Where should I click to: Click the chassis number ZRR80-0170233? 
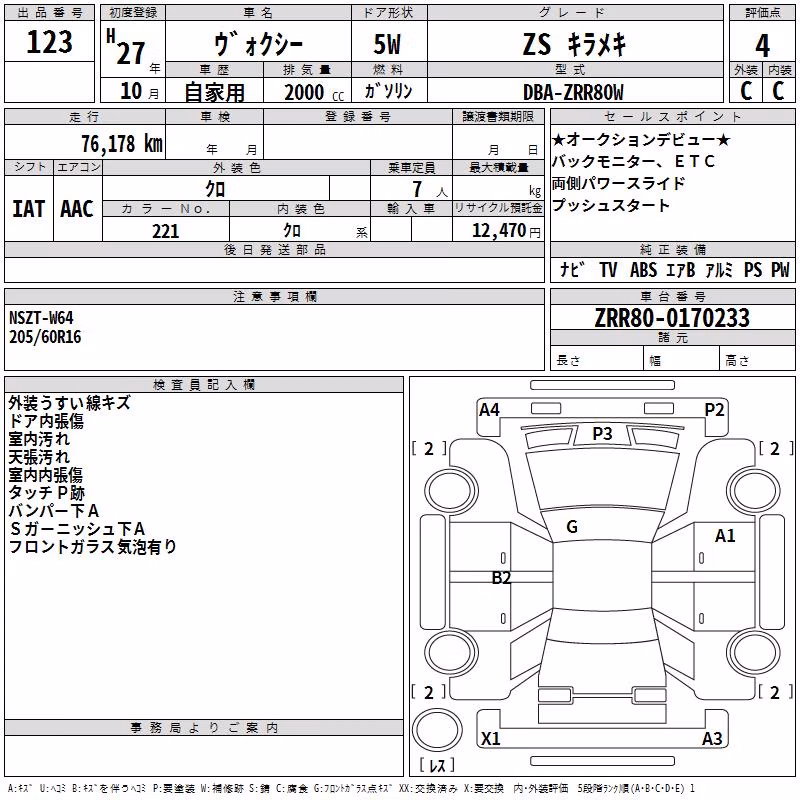[x=672, y=318]
